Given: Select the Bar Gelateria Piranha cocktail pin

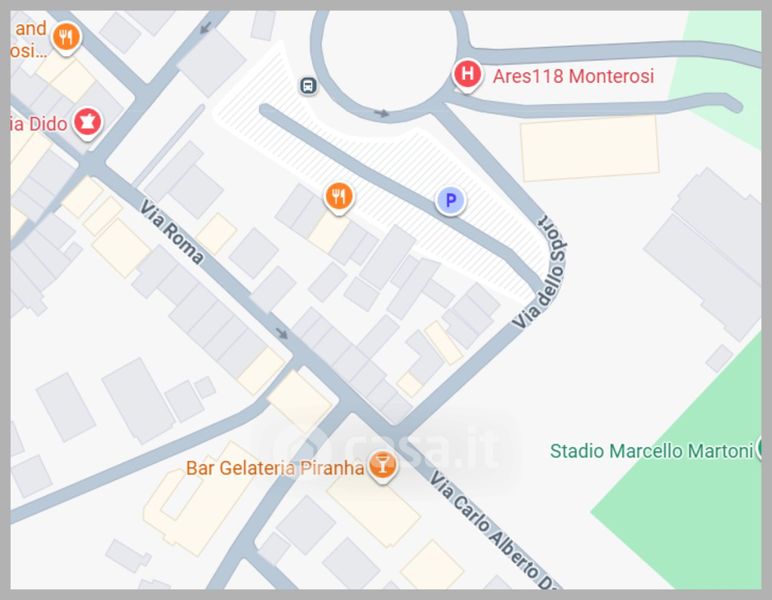Looking at the screenshot, I should click(383, 466).
